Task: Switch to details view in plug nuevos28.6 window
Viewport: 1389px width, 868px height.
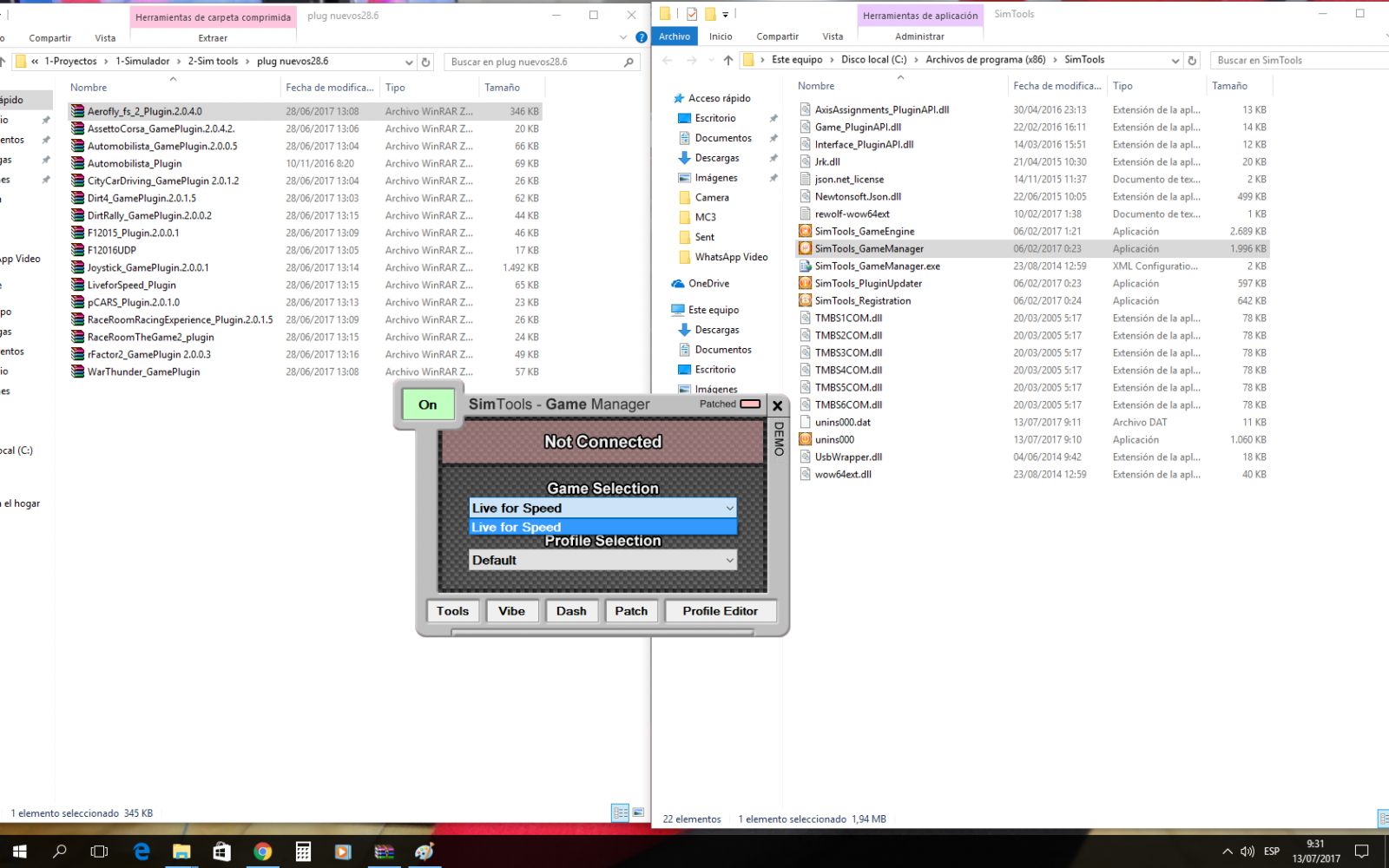Action: point(620,812)
